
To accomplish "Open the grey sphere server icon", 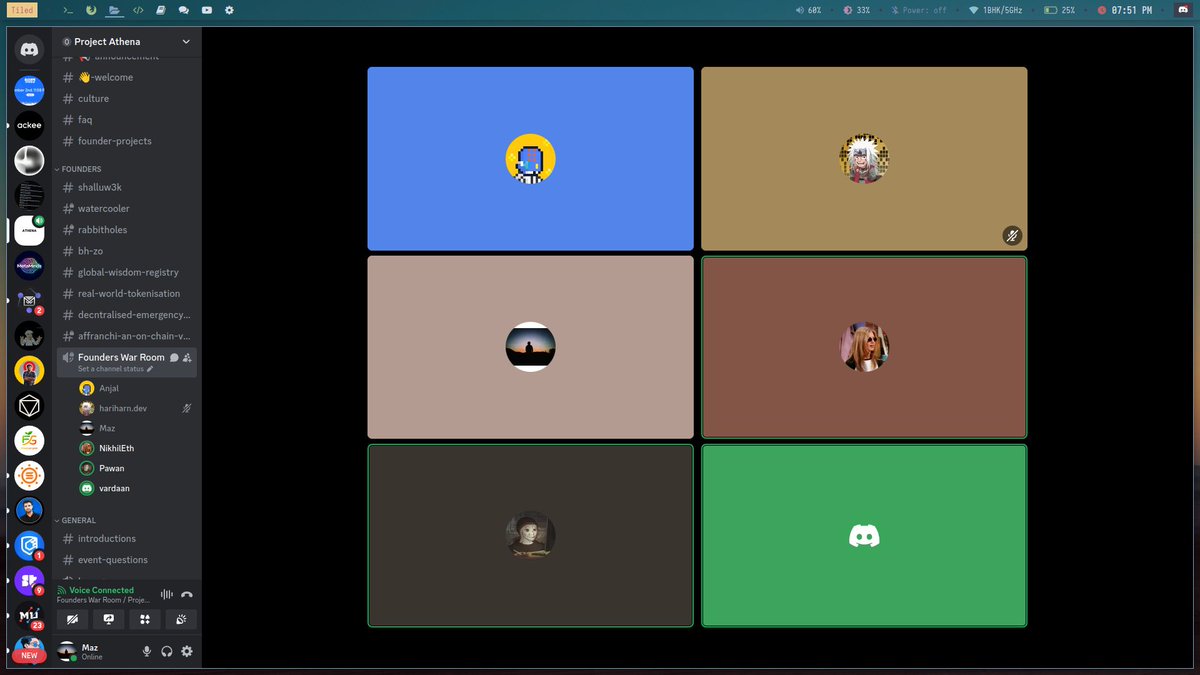I will click(29, 160).
